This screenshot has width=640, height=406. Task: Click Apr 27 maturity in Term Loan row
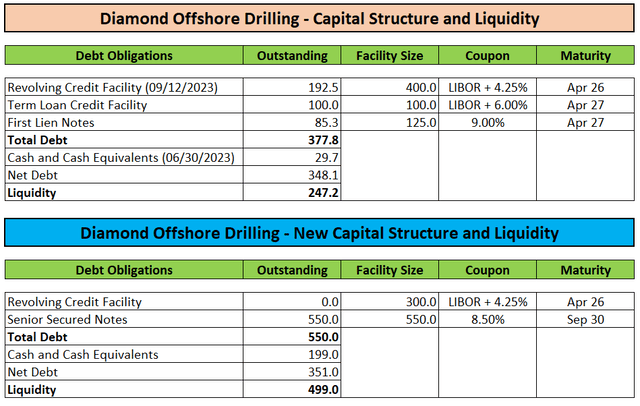585,105
